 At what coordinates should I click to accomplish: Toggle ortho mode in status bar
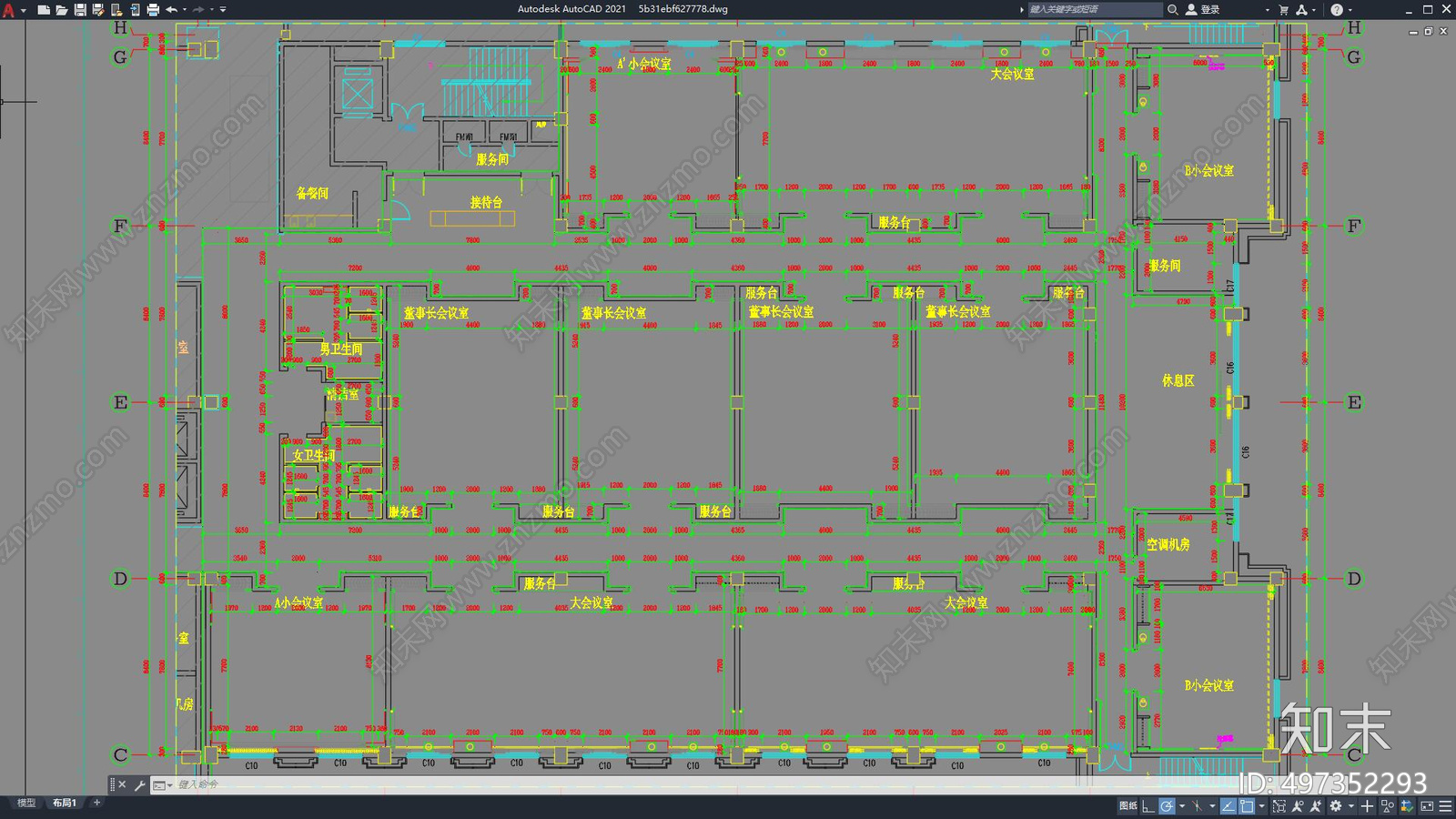(x=1148, y=806)
